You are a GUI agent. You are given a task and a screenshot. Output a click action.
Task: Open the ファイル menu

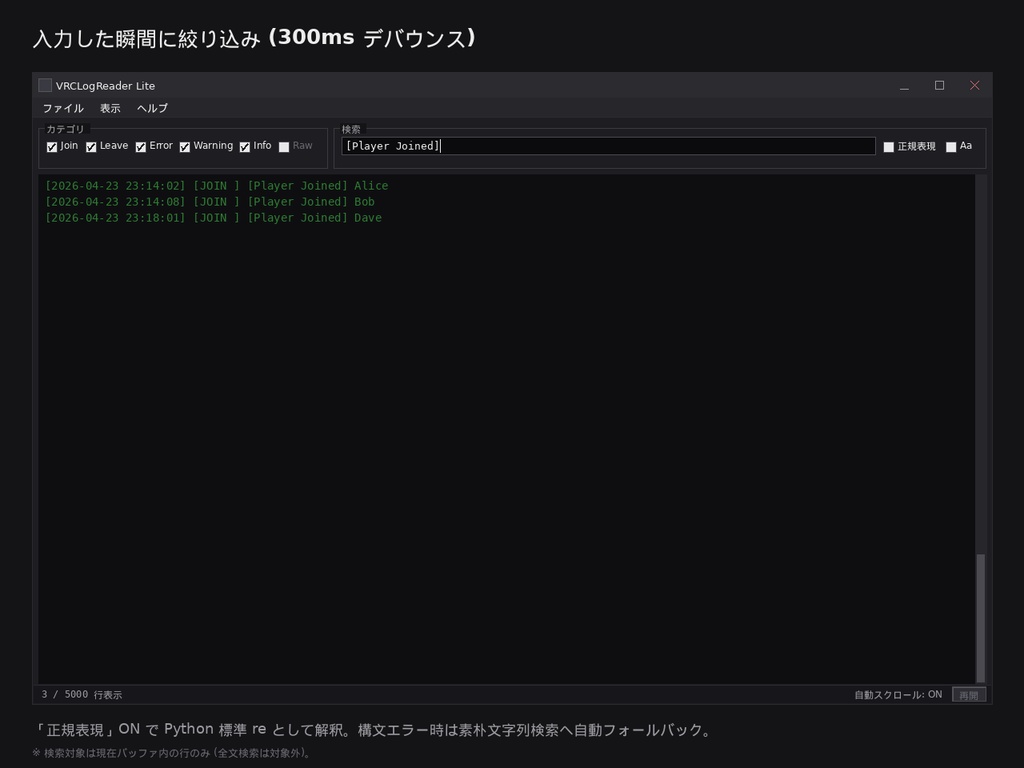62,108
